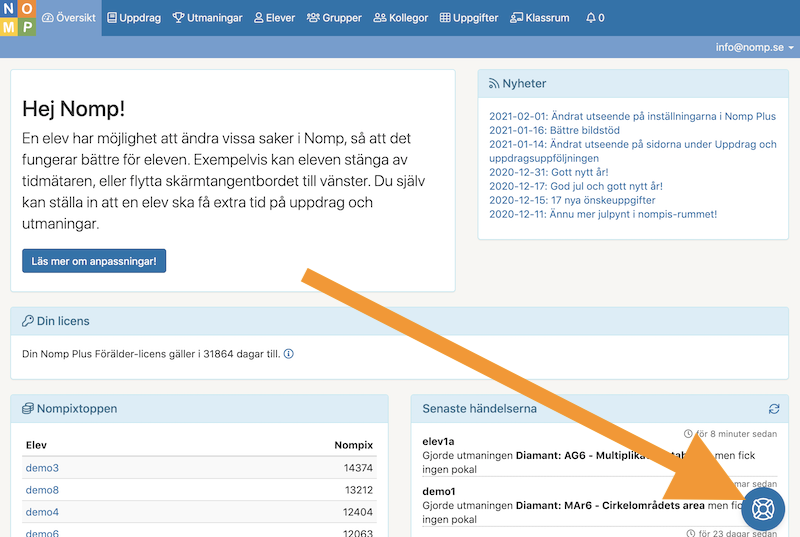The width and height of the screenshot is (800, 537).
Task: Click the Nompix value 13212
Action: (x=359, y=490)
